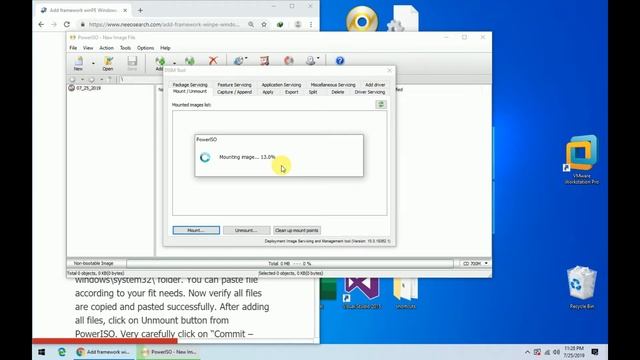The height and width of the screenshot is (360, 640).
Task: Expand the dropdown arrow next to Add
Action: pyautogui.click(x=174, y=63)
